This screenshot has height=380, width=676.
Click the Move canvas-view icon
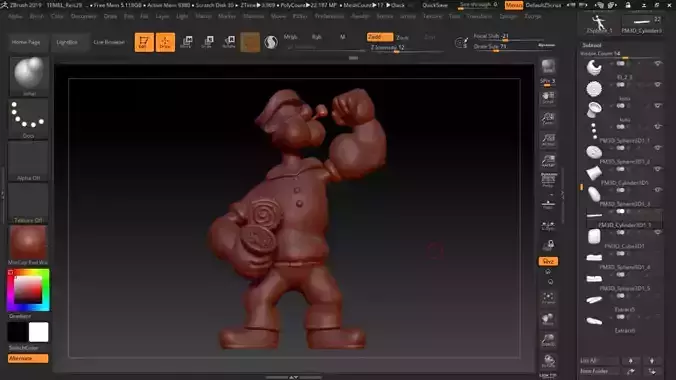[548, 319]
